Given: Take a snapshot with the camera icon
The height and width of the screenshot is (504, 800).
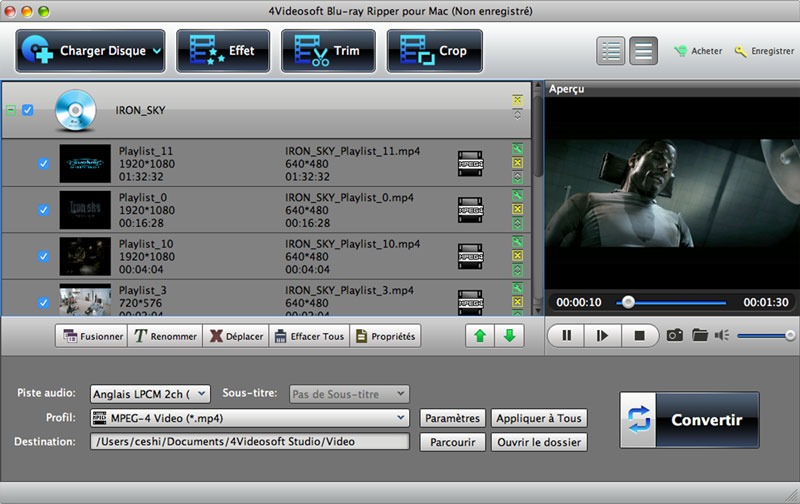Looking at the screenshot, I should (675, 335).
